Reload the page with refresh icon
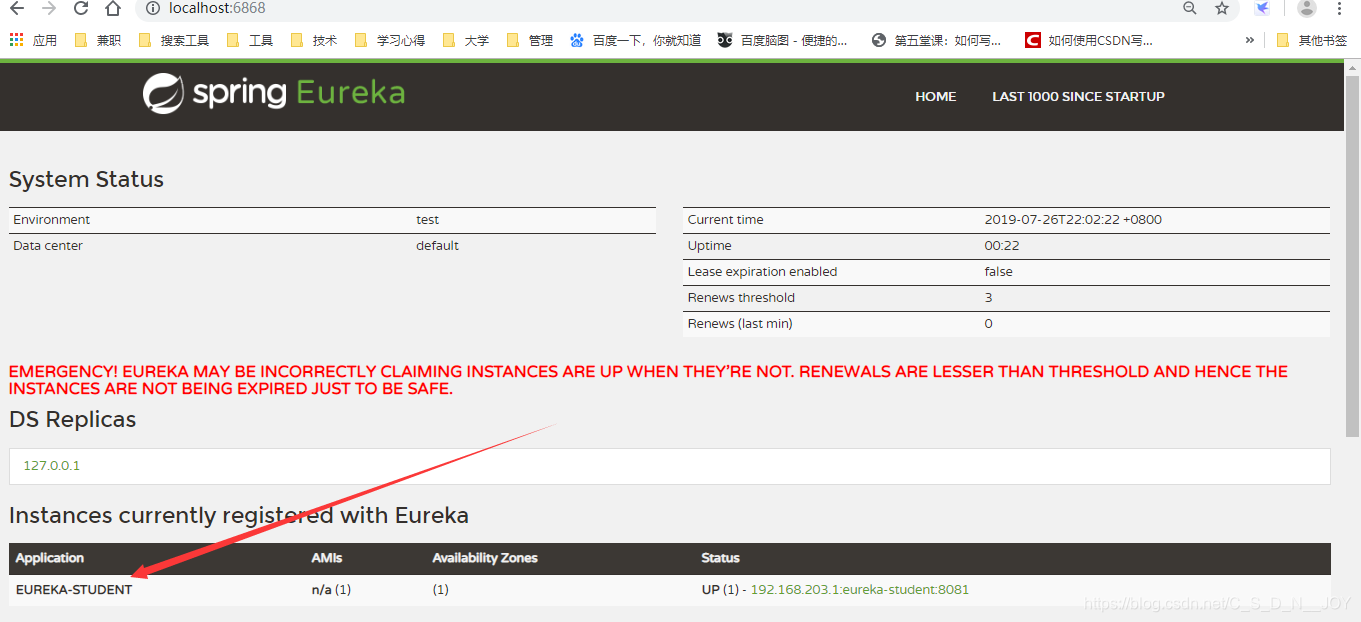Screen dimensions: 1361x622 [x=81, y=8]
